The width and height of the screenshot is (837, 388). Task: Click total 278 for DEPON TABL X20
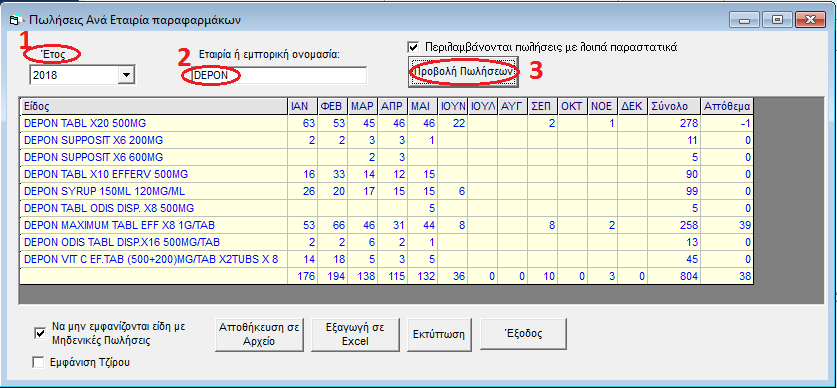point(674,123)
